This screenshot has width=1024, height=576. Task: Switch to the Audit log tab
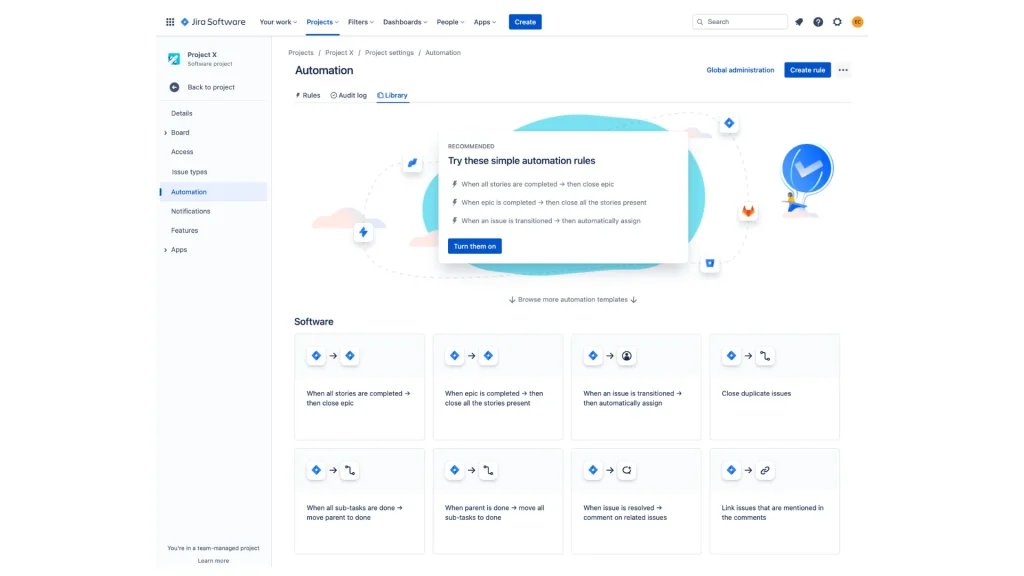tap(349, 96)
